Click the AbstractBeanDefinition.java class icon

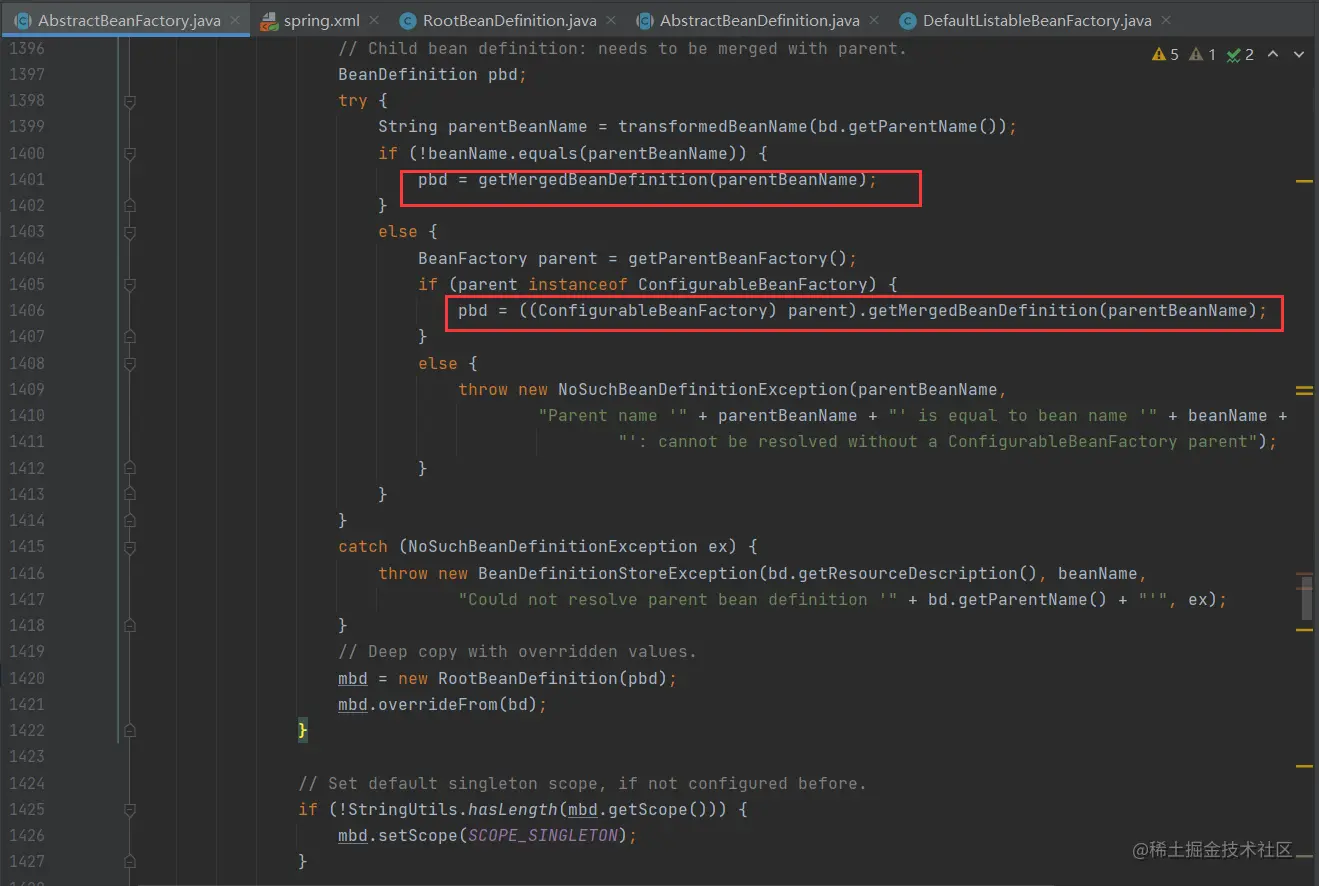tap(645, 21)
